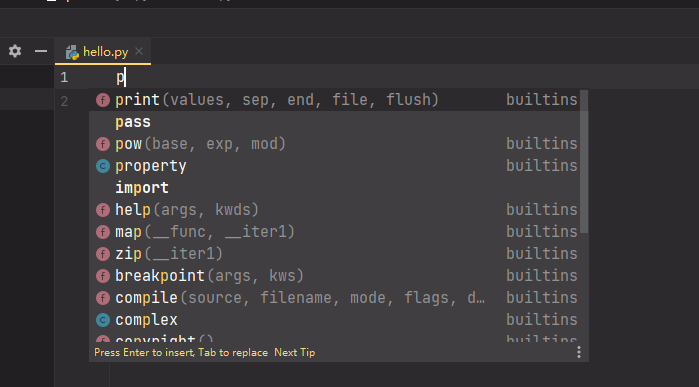Choose the pass keyword suggestion
699x387 pixels.
(x=334, y=122)
